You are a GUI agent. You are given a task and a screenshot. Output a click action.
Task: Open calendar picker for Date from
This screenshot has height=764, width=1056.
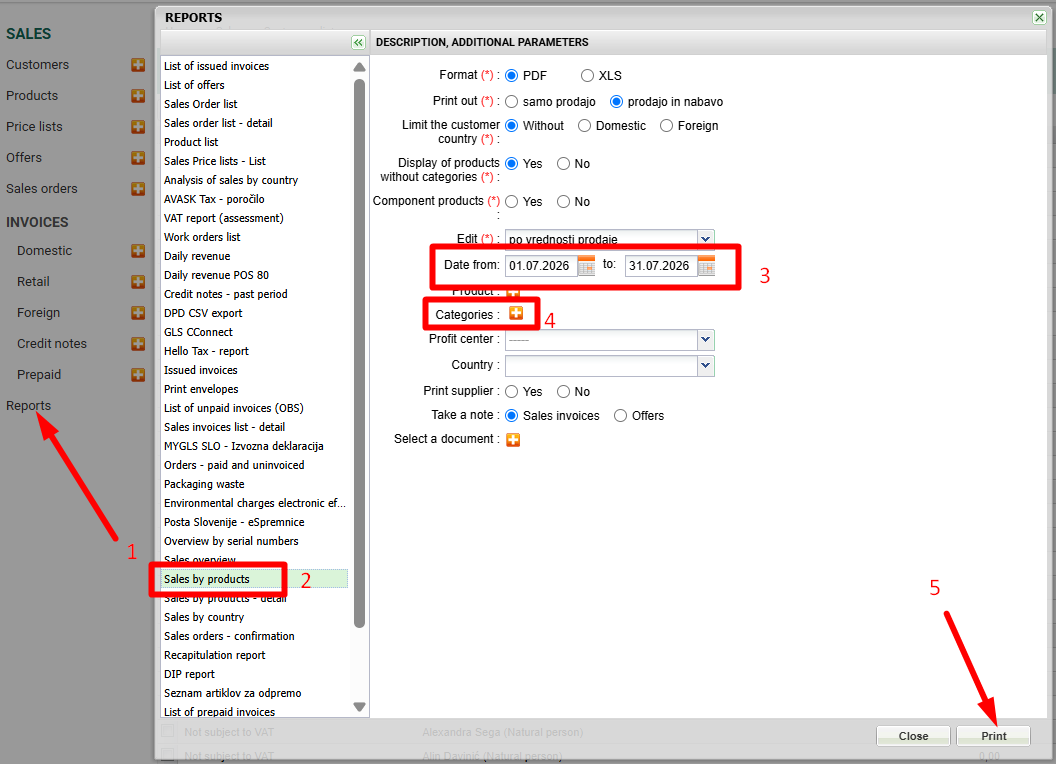(x=587, y=265)
